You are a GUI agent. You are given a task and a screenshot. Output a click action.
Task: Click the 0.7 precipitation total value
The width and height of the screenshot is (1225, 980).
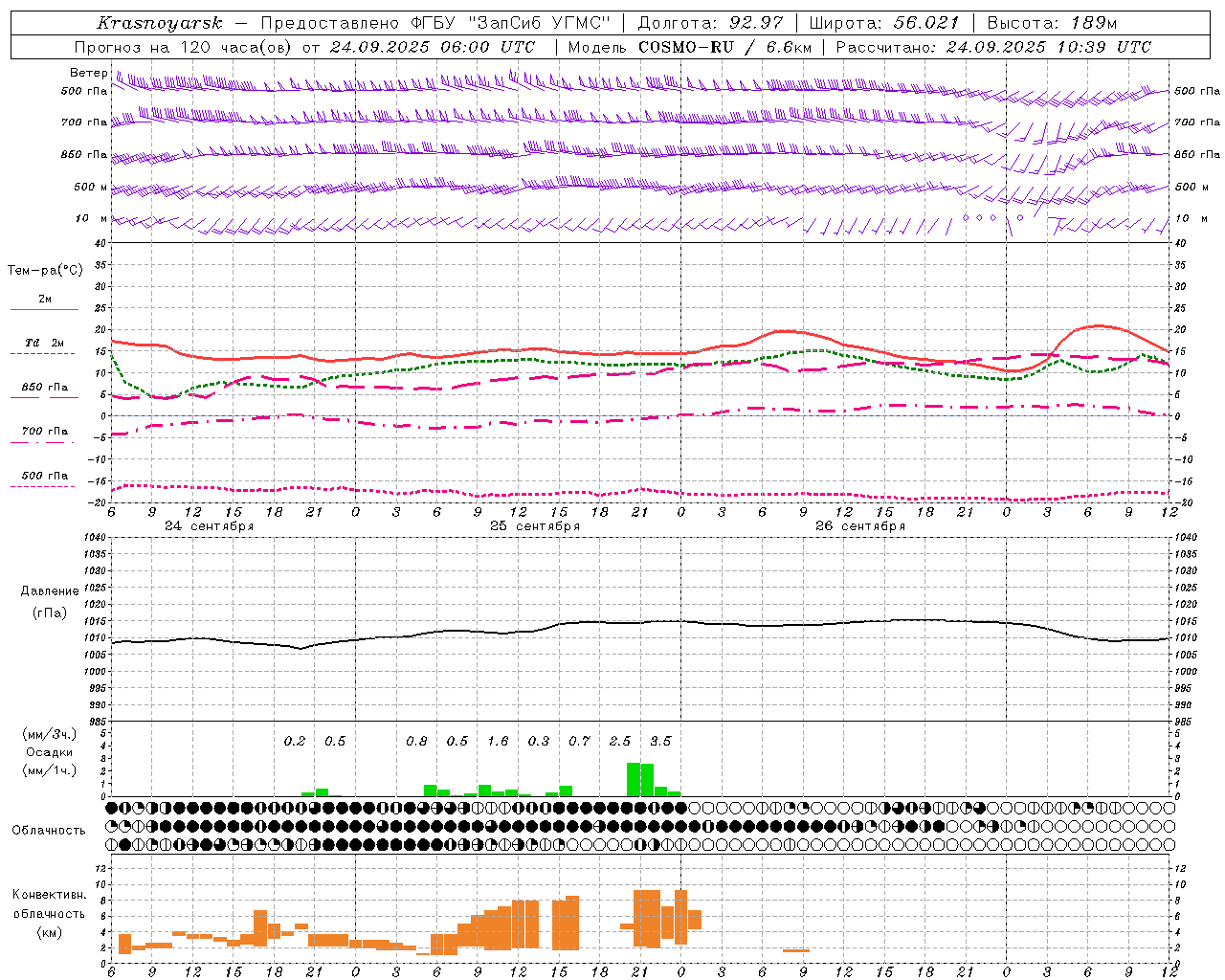579,741
